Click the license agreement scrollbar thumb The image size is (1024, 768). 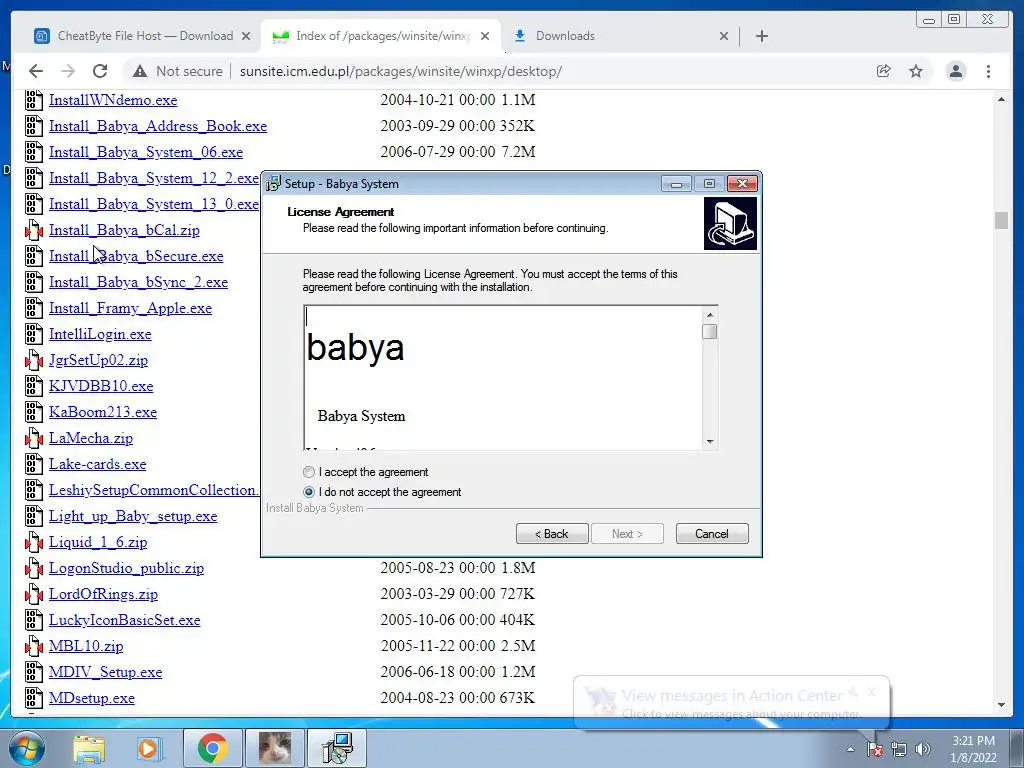(709, 332)
